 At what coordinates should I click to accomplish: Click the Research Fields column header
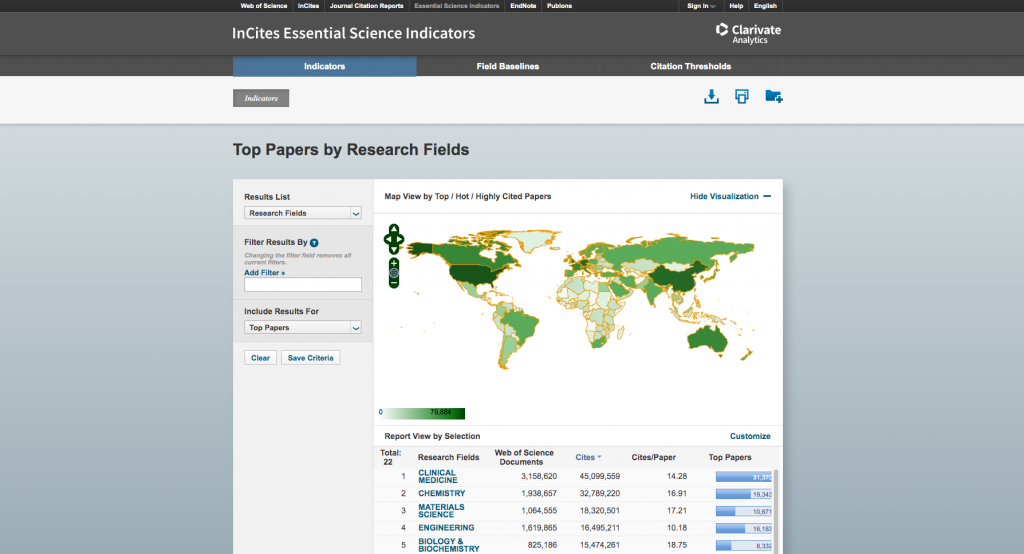pos(448,457)
